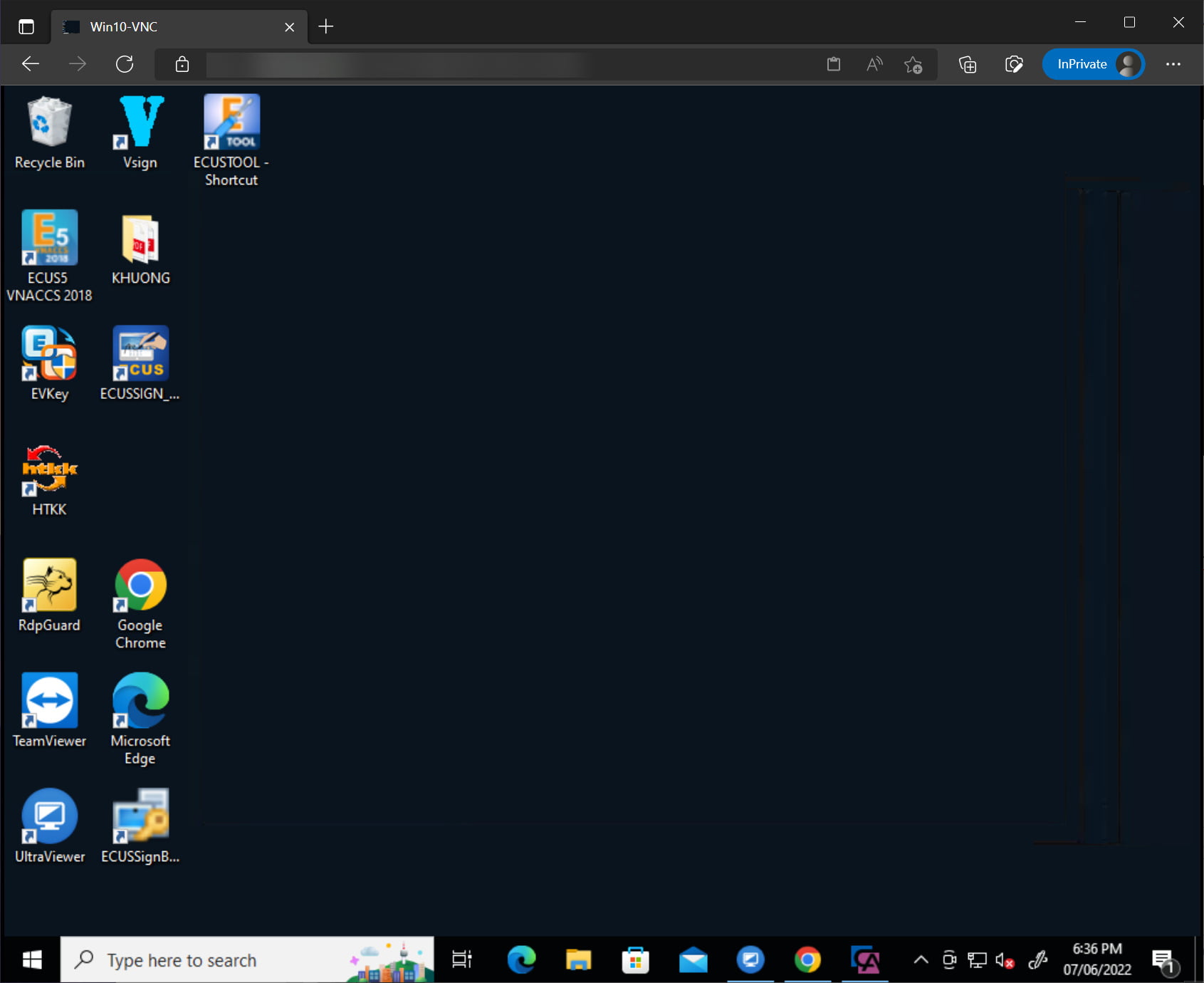The height and width of the screenshot is (983, 1204).
Task: Open File Explorer from the taskbar
Action: point(578,960)
